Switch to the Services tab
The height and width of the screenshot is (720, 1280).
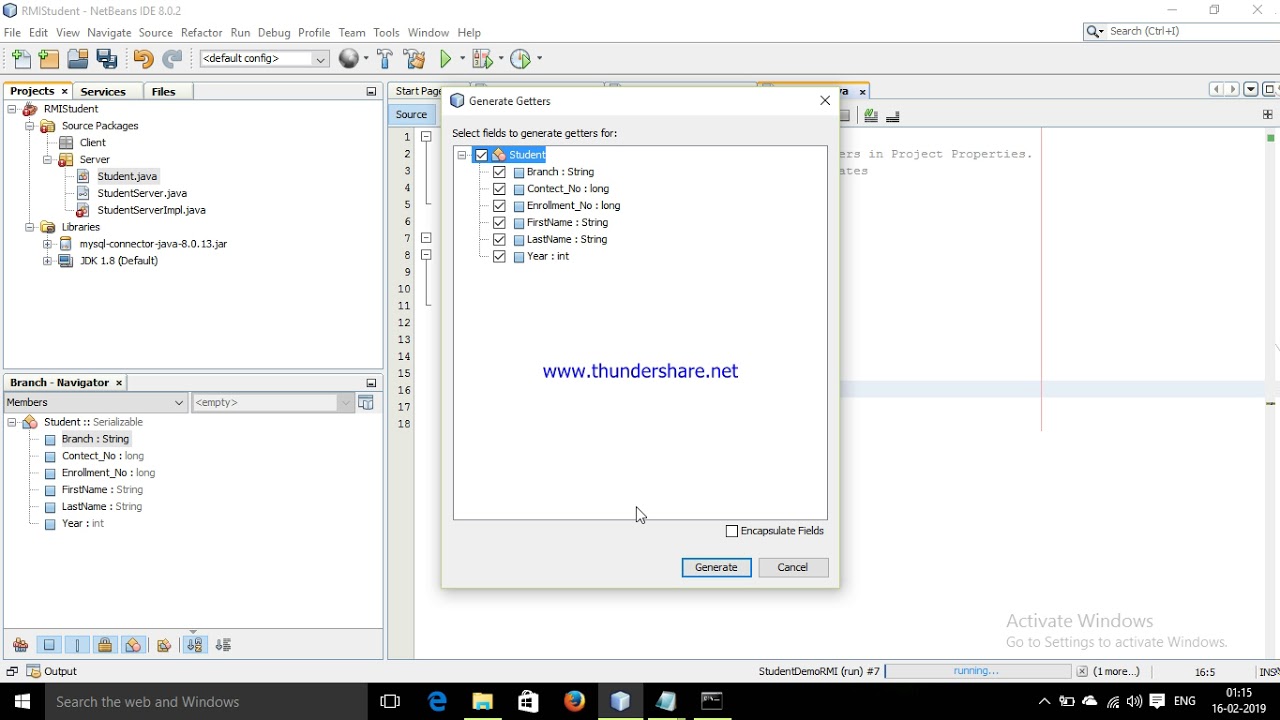(103, 91)
